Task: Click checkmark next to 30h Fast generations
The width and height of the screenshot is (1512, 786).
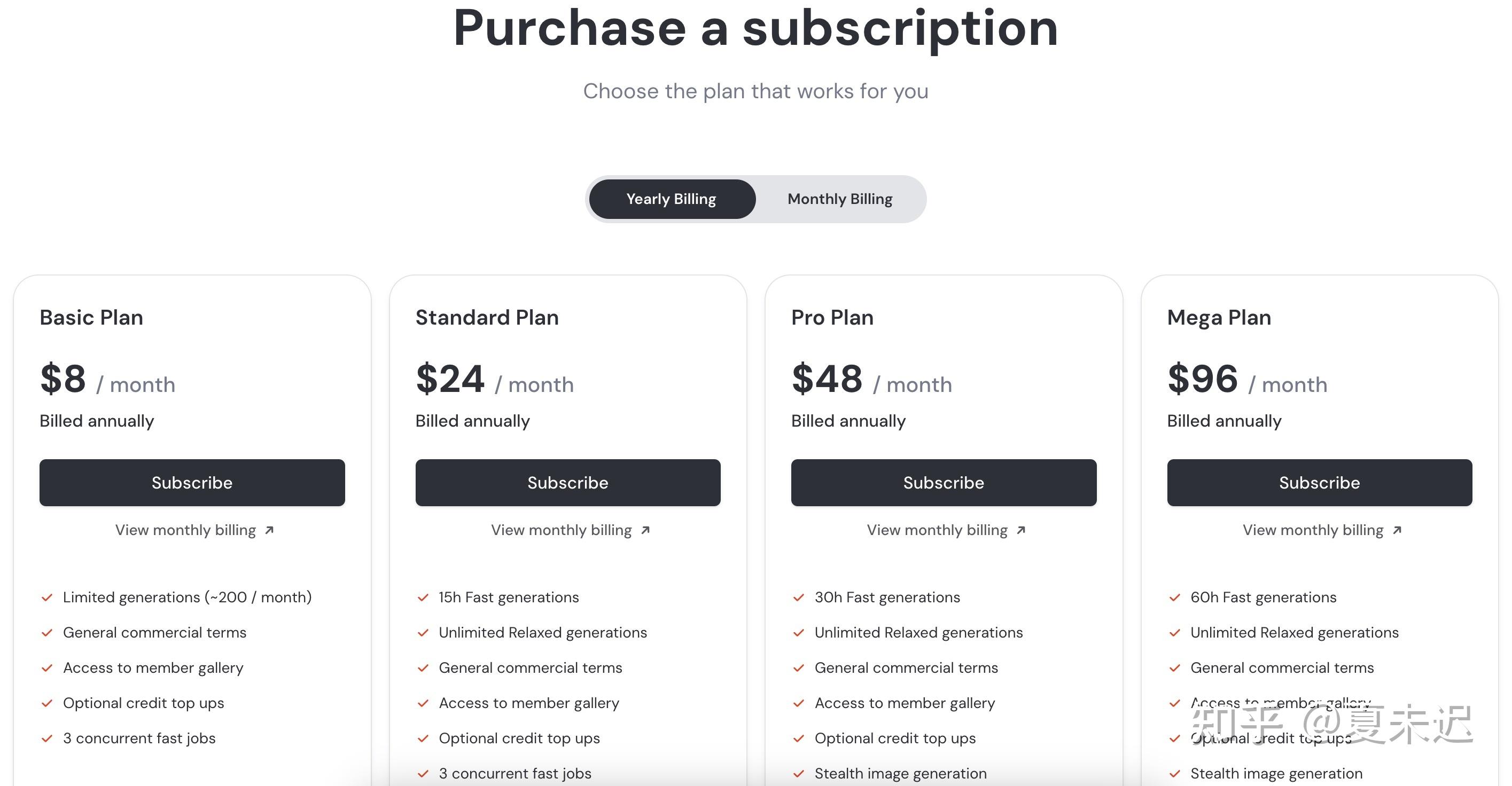Action: pyautogui.click(x=798, y=598)
